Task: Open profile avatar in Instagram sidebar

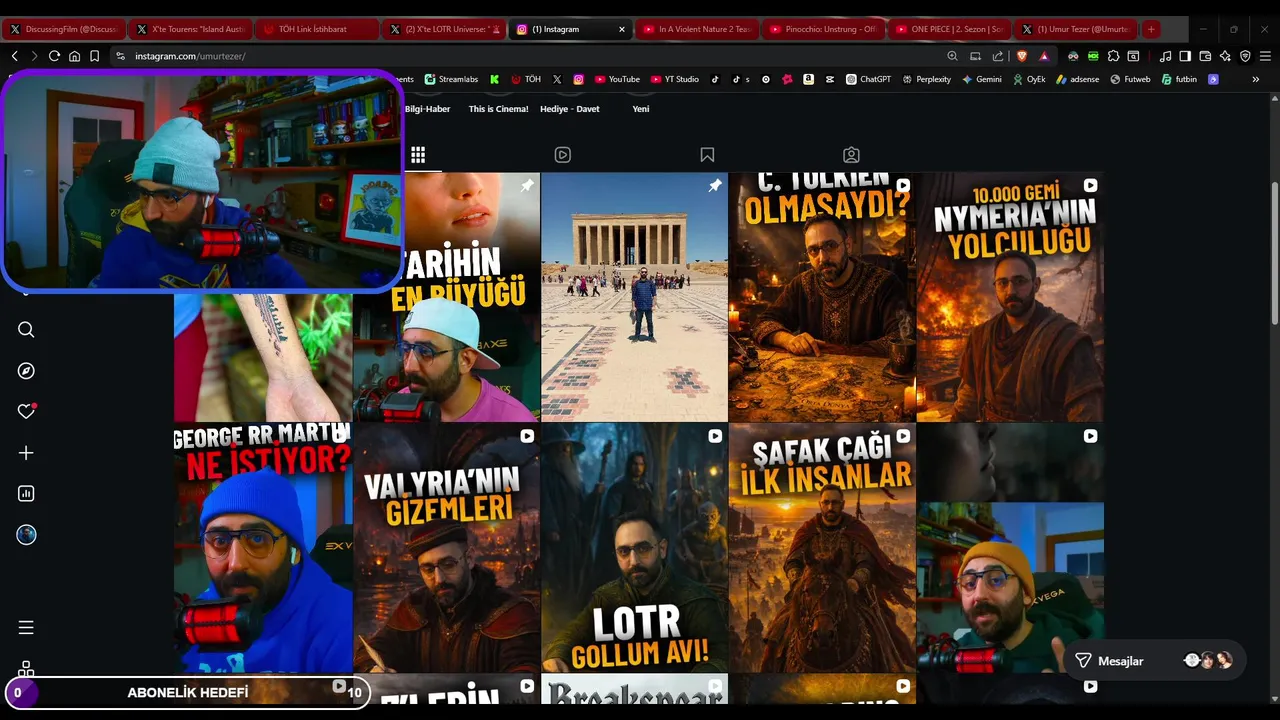Action: [26, 535]
